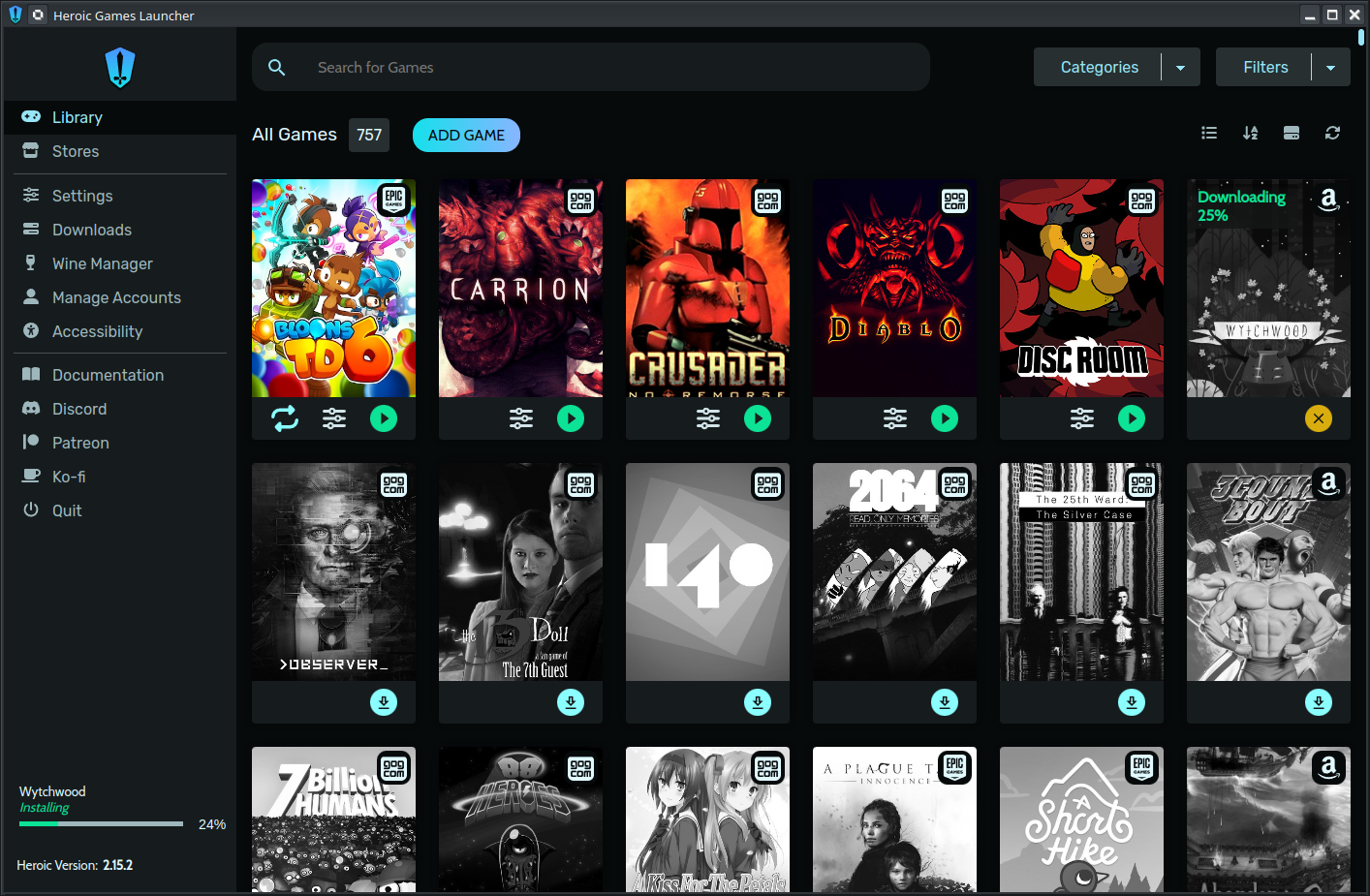Toggle the installed-games-first icon
The width and height of the screenshot is (1370, 896).
(1291, 133)
